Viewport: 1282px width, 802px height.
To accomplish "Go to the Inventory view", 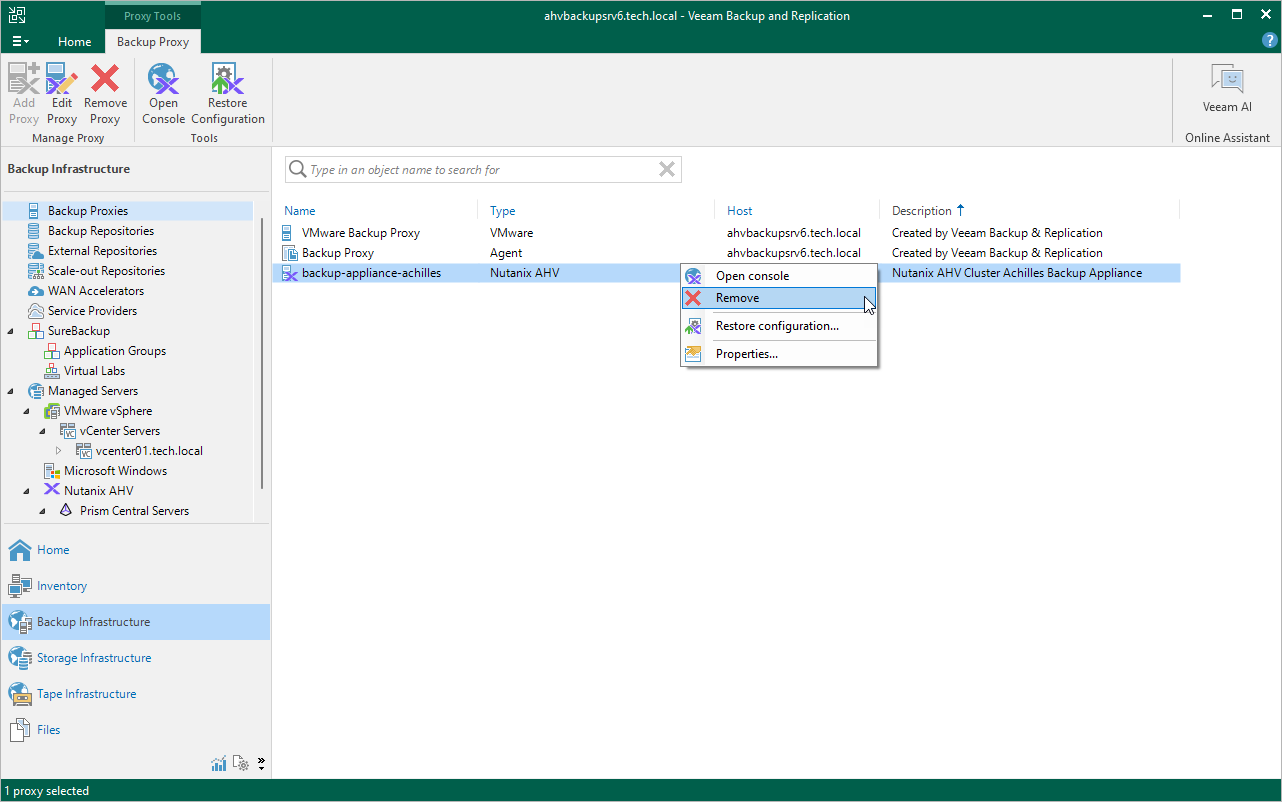I will (x=62, y=586).
